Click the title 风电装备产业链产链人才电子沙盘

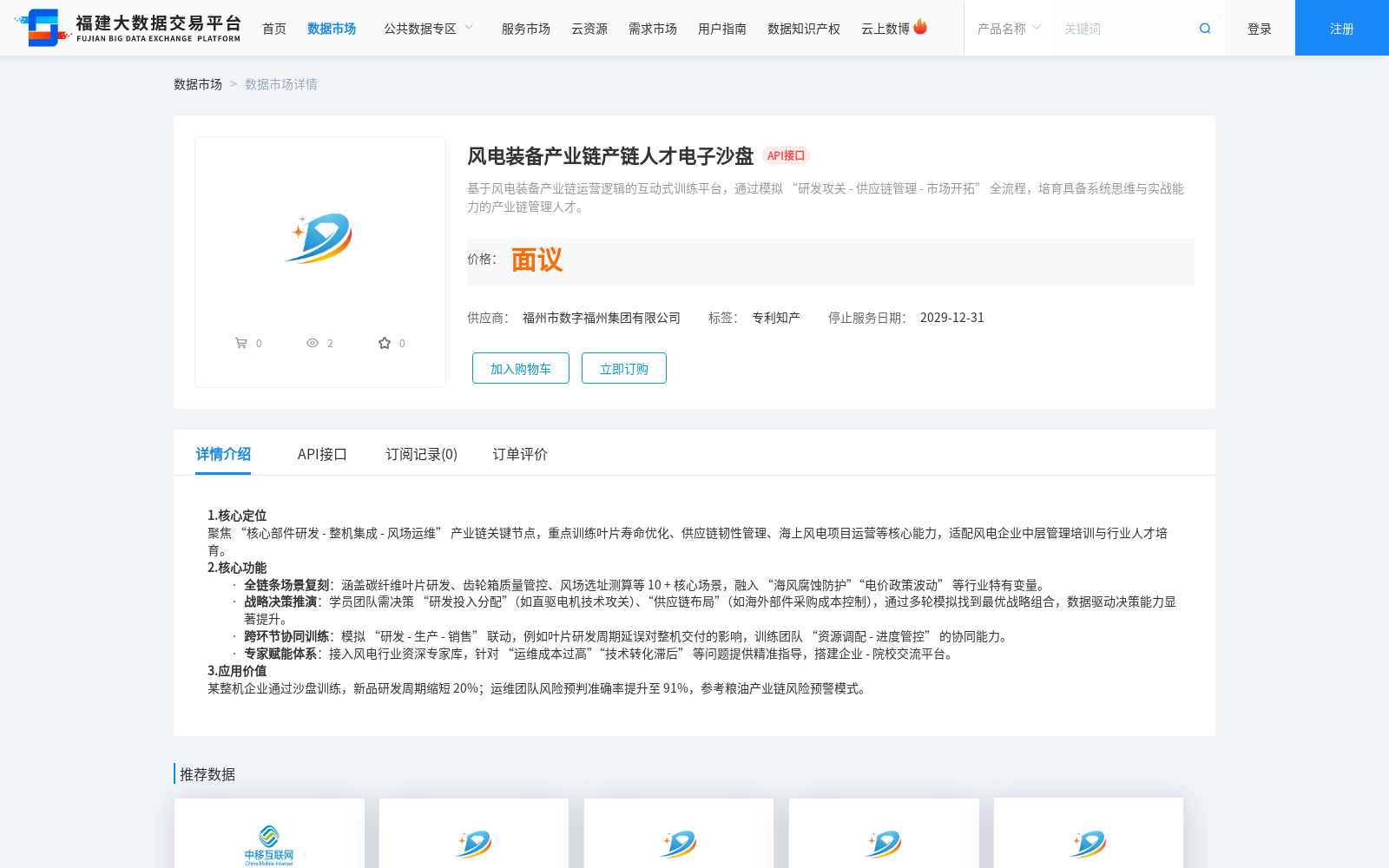pyautogui.click(x=610, y=156)
